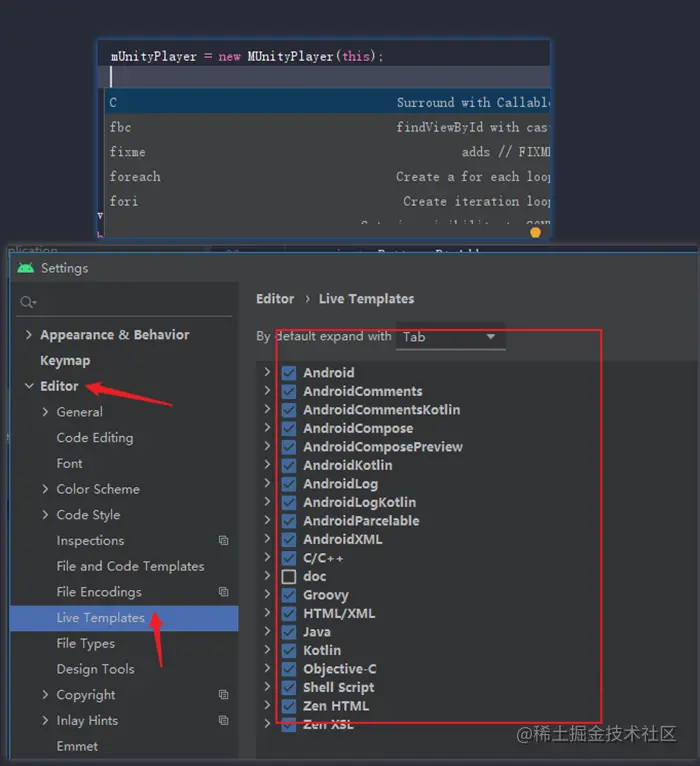
Task: Toggle the AndroidLogKotlin checkbox
Action: point(289,502)
